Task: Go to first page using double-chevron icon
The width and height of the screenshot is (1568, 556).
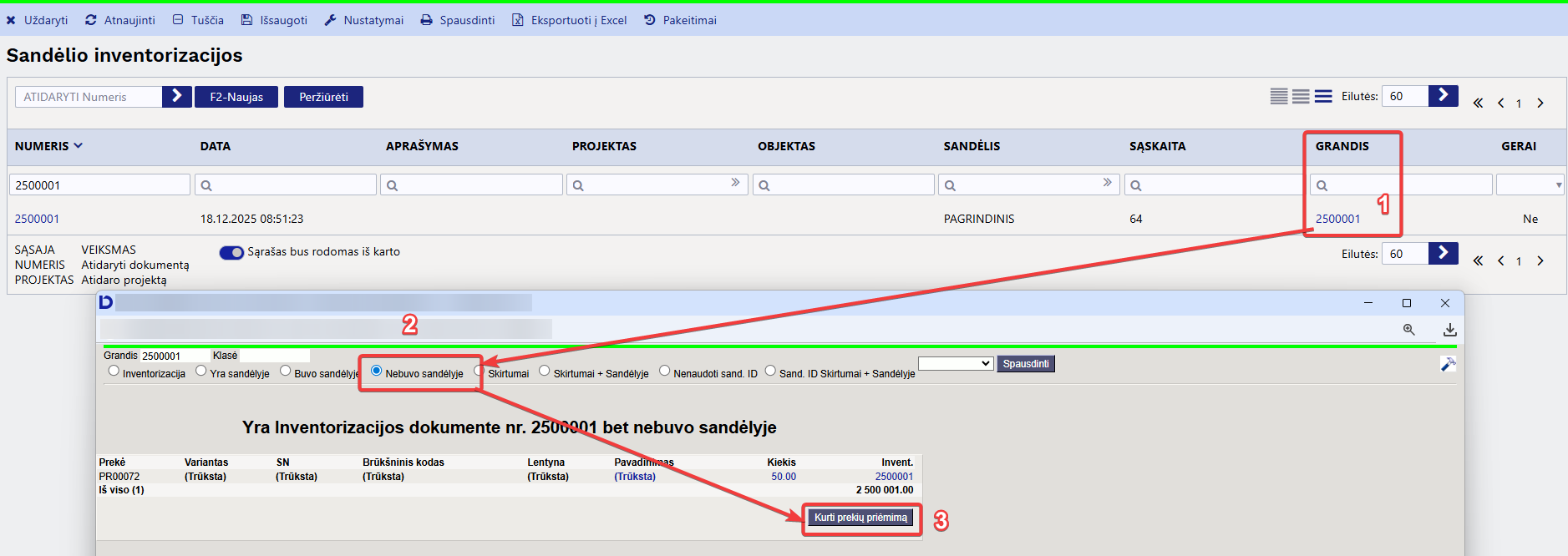Action: (x=1478, y=104)
